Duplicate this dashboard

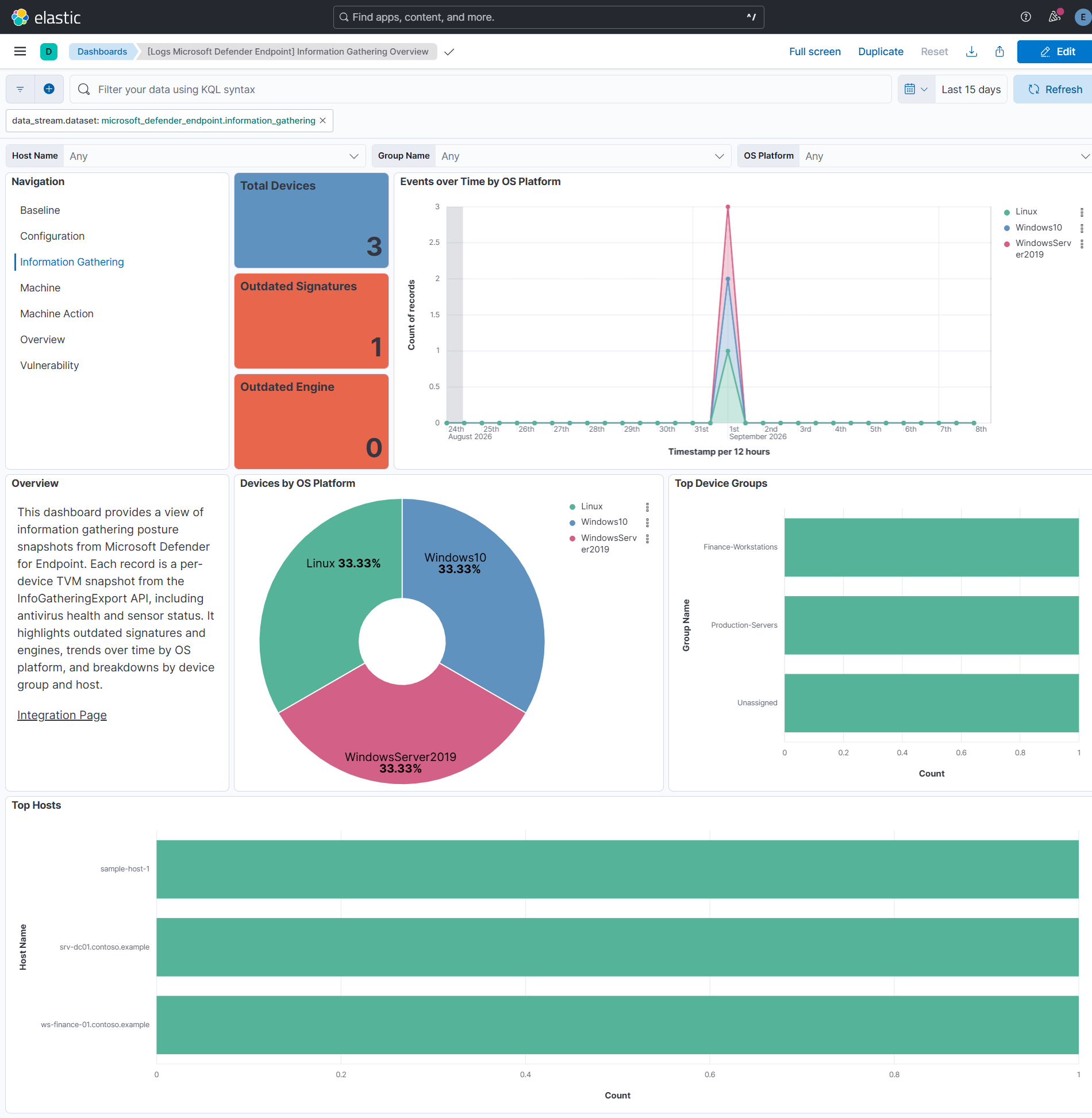(880, 52)
